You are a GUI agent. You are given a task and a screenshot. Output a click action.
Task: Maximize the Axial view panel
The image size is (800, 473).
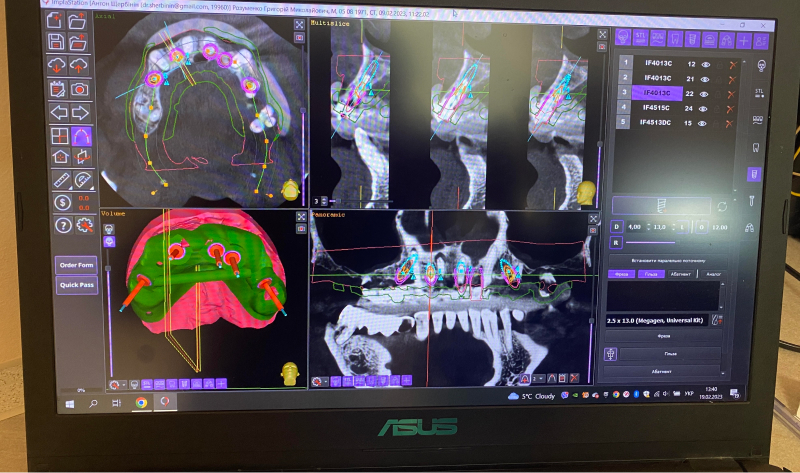(299, 21)
